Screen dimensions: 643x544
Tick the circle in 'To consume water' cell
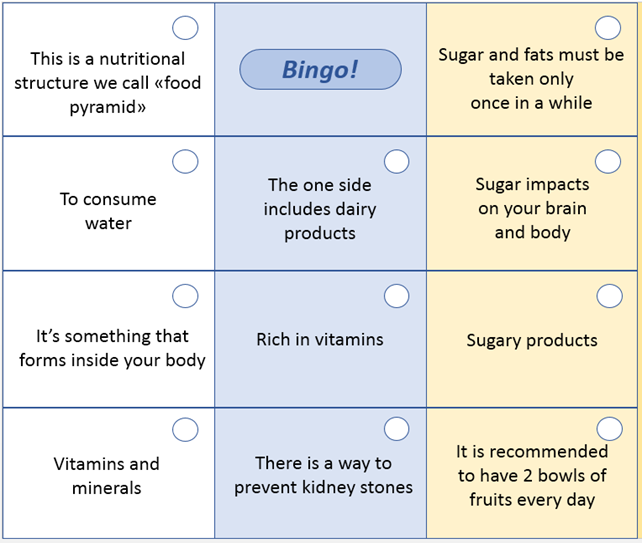point(185,161)
